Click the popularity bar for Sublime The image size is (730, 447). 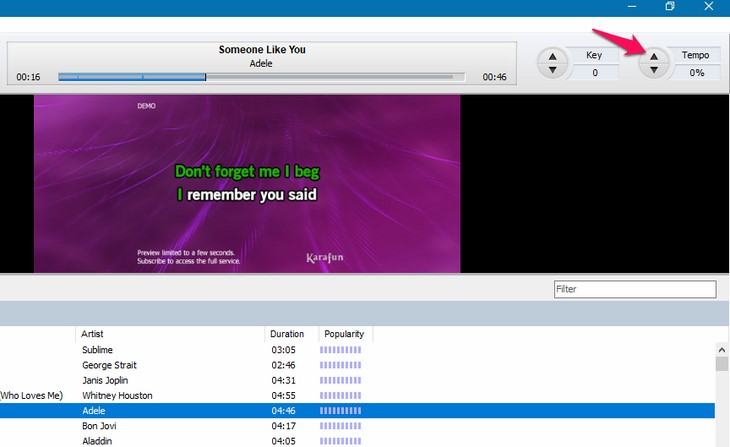340,350
